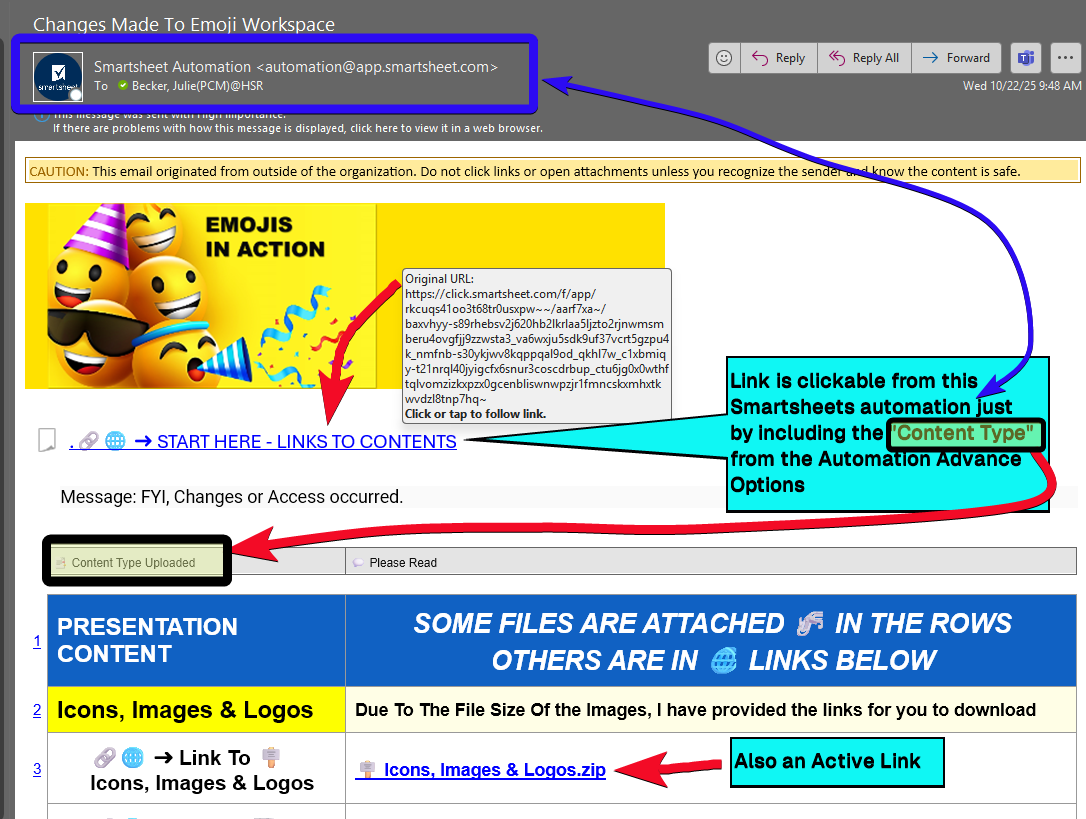Click the Content Type Uploaded column header

[197, 562]
